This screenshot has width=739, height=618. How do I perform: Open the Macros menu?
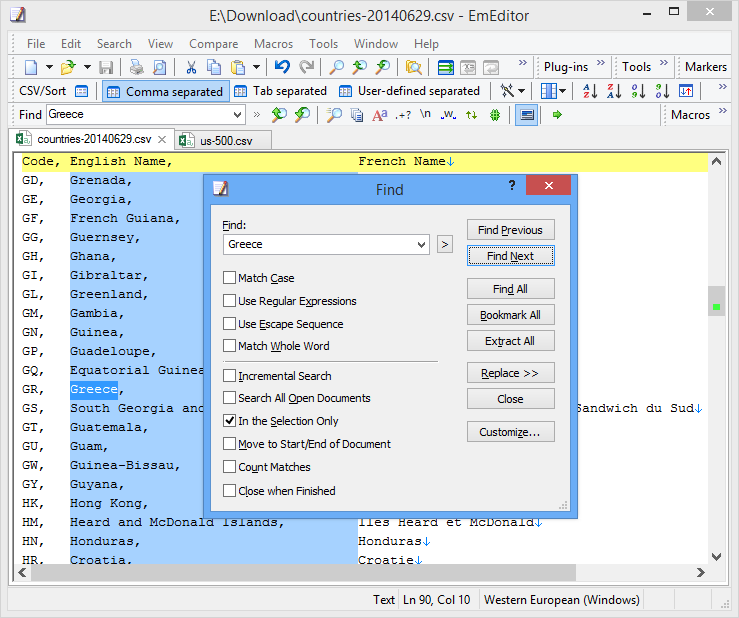273,44
